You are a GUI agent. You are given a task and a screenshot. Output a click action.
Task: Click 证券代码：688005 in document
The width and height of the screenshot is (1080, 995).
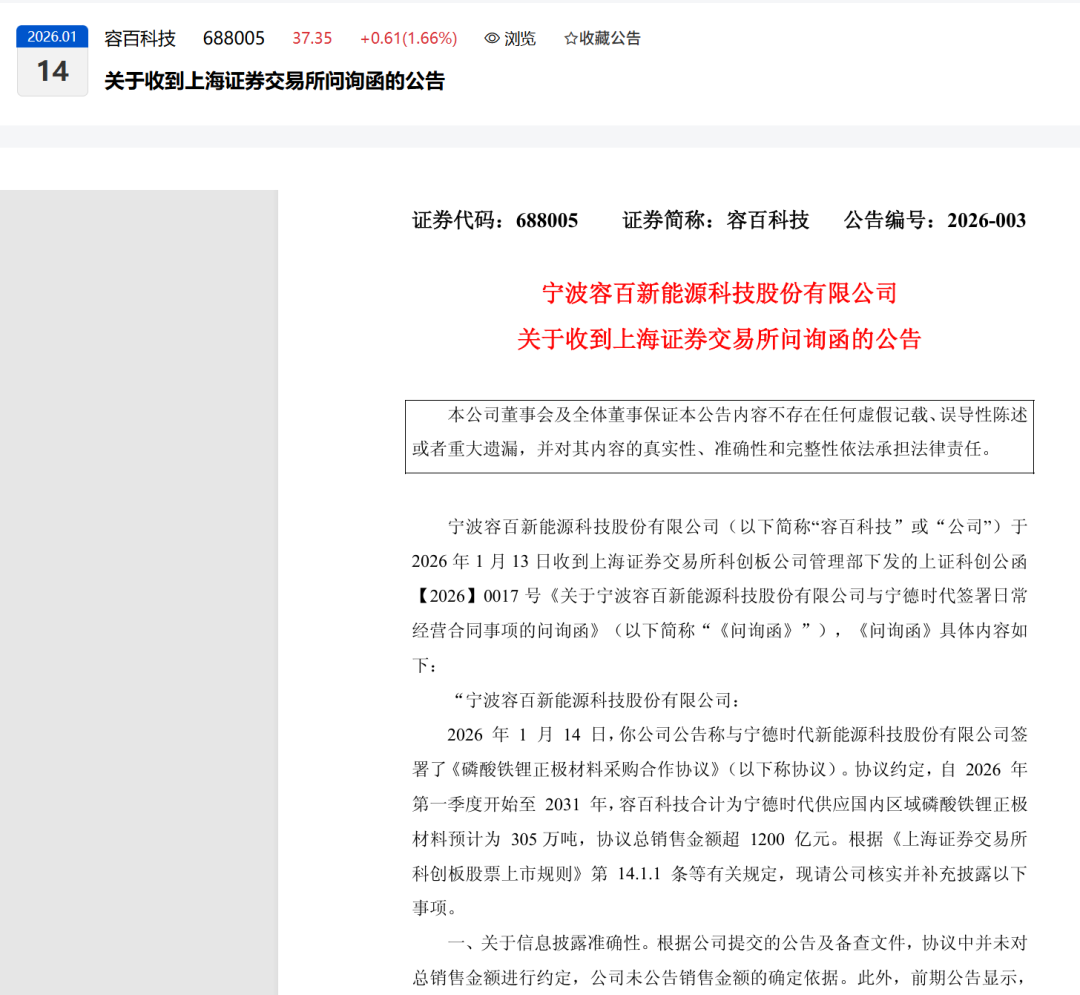click(495, 220)
